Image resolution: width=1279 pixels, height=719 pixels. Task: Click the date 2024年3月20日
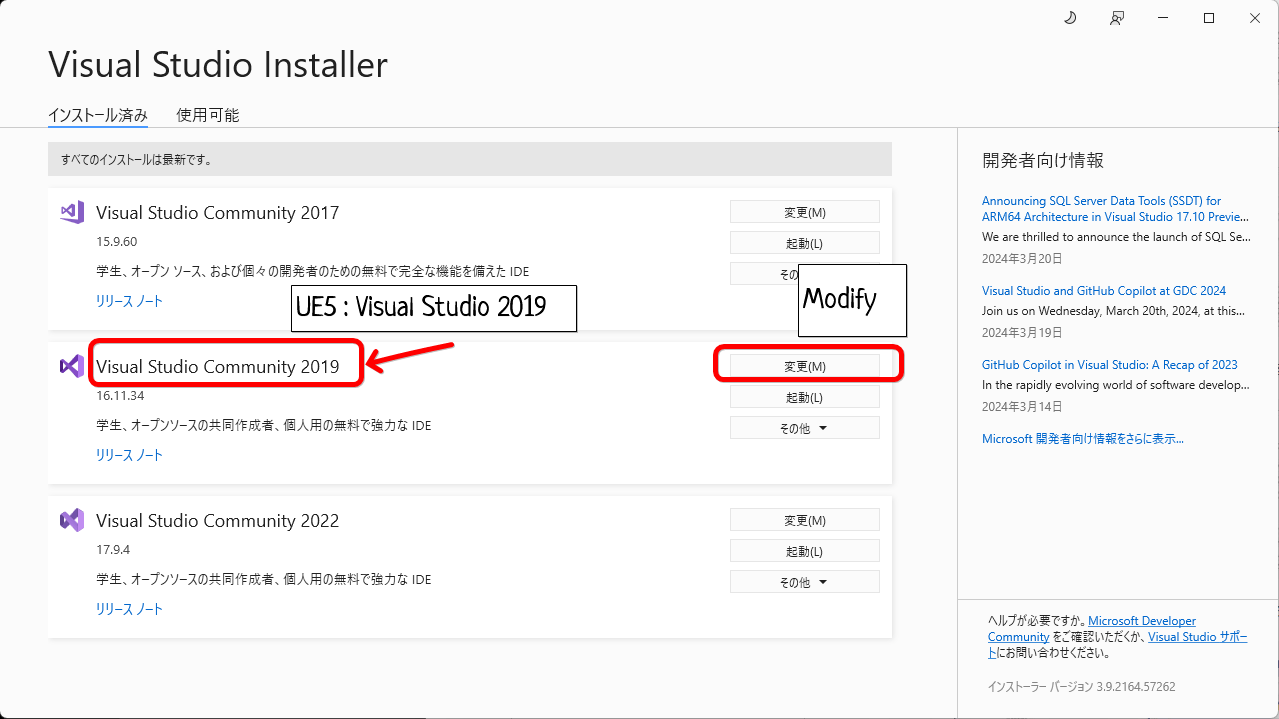(1022, 258)
